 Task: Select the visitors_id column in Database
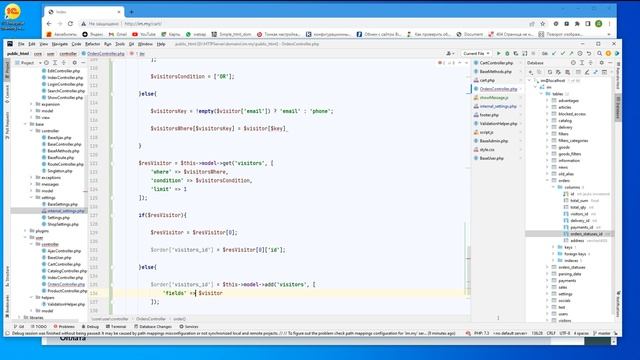pyautogui.click(x=579, y=214)
